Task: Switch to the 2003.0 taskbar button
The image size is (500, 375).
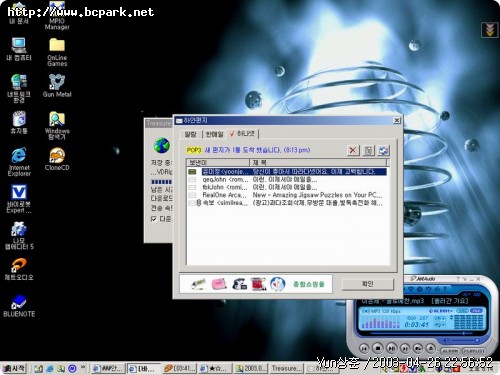Action: pyautogui.click(x=251, y=368)
